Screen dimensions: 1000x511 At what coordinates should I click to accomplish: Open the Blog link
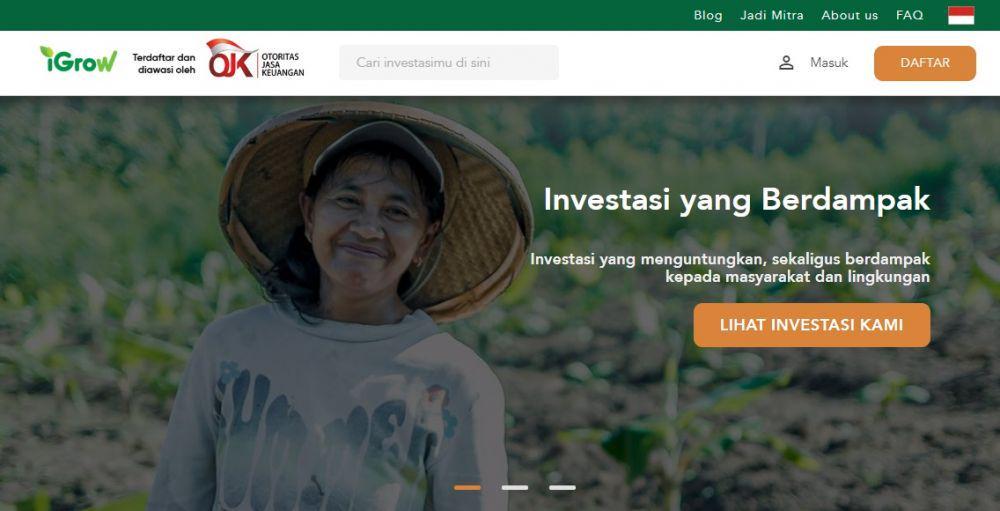coord(708,15)
